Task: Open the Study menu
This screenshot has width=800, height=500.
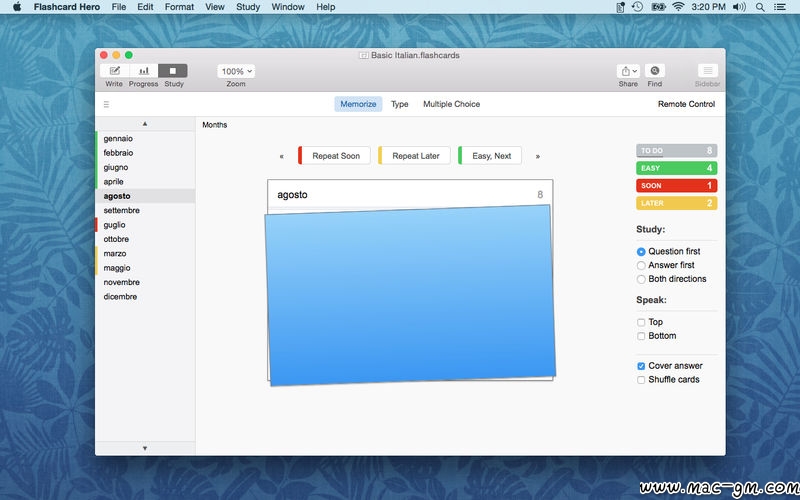Action: pos(248,7)
